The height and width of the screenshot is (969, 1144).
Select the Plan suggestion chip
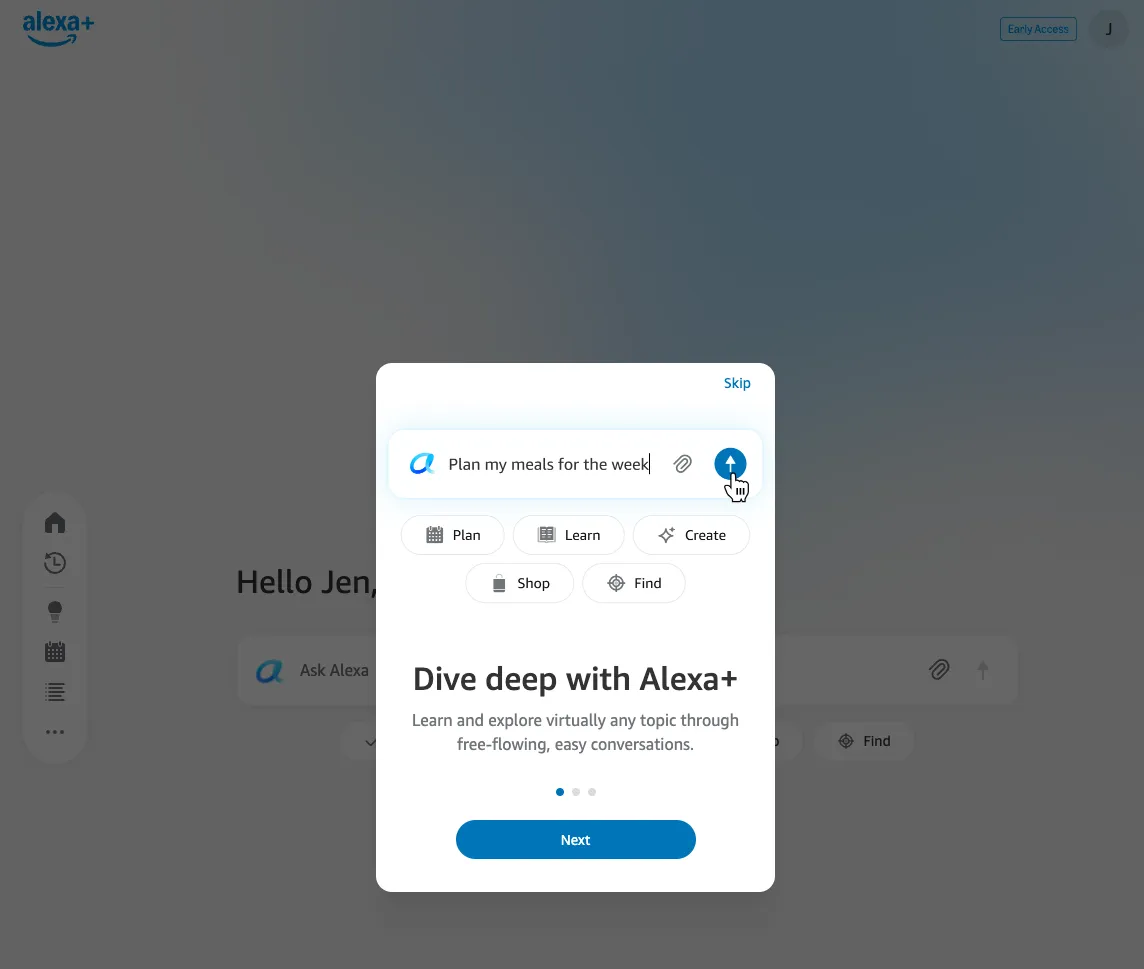(452, 535)
